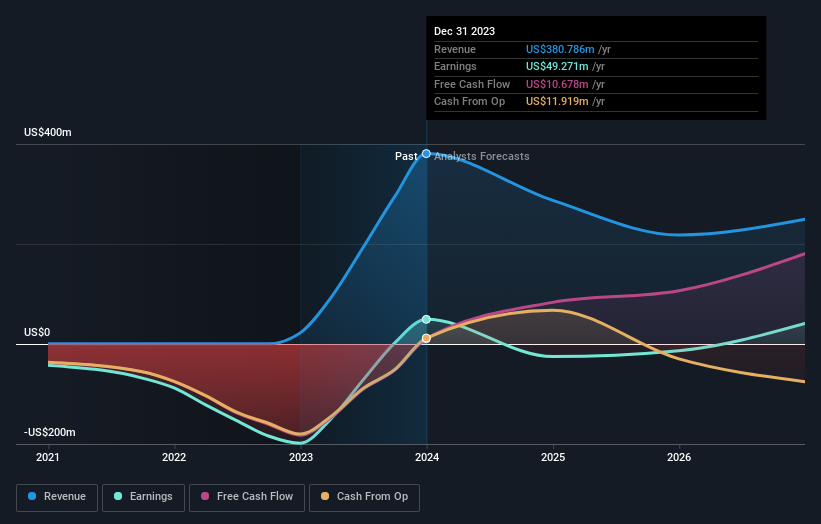Click the 'Dec 31 2023' tooltip date

464,31
